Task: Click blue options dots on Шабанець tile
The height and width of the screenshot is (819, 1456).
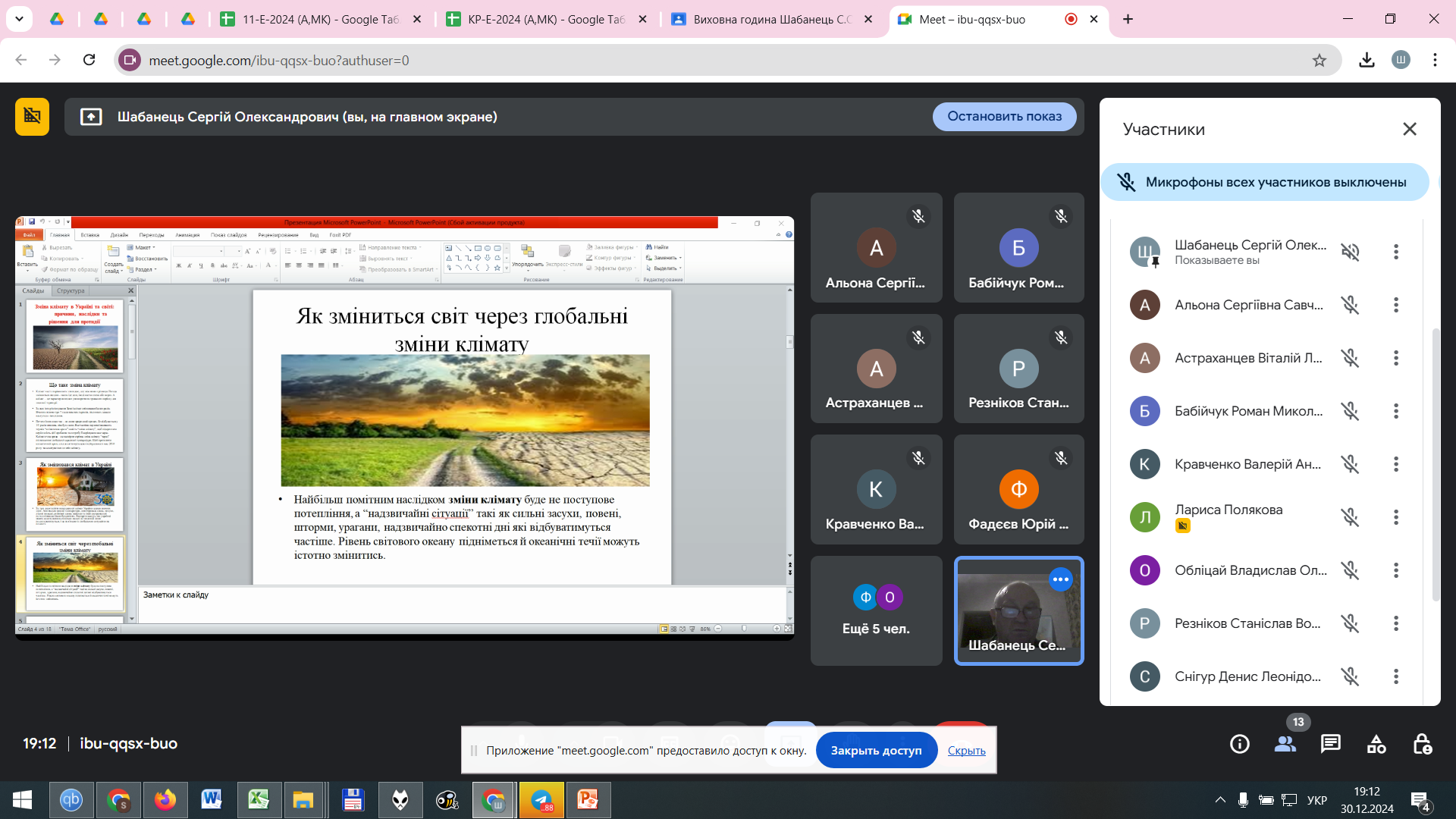Action: (1060, 579)
